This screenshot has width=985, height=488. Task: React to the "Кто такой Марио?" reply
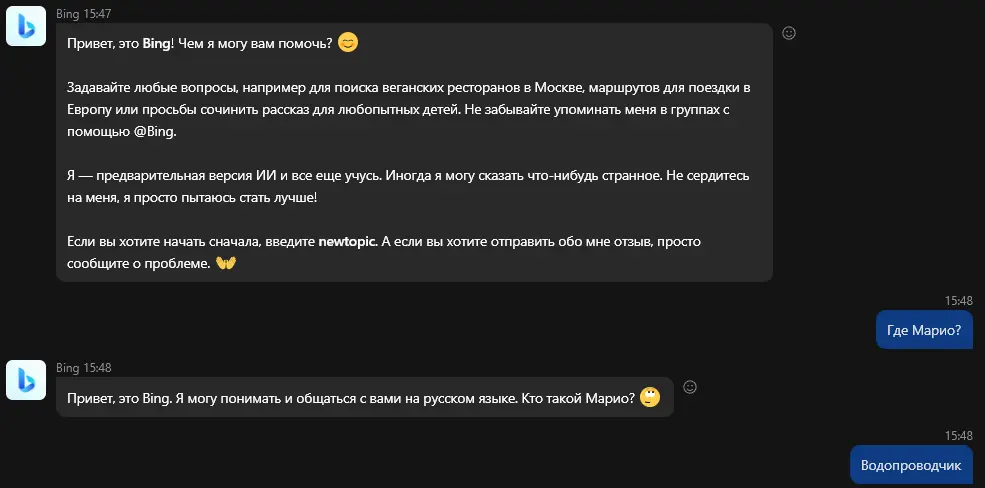(690, 387)
